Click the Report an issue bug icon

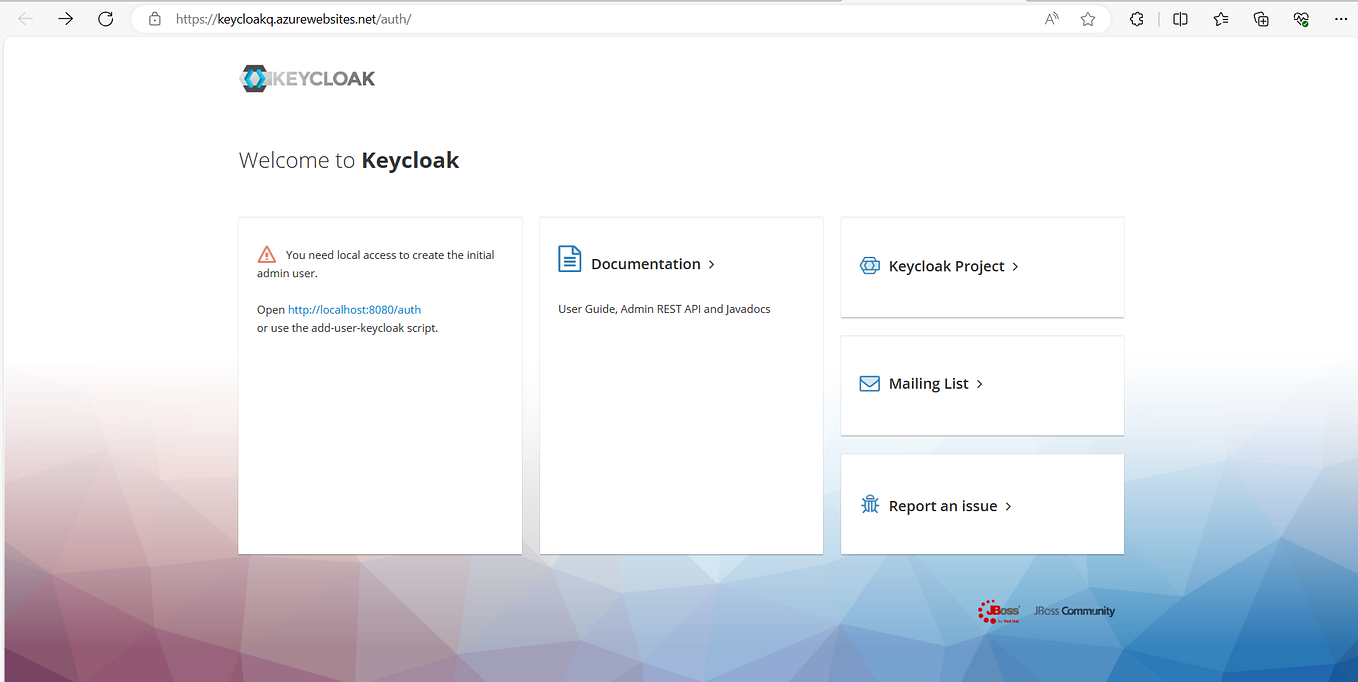pyautogui.click(x=870, y=505)
